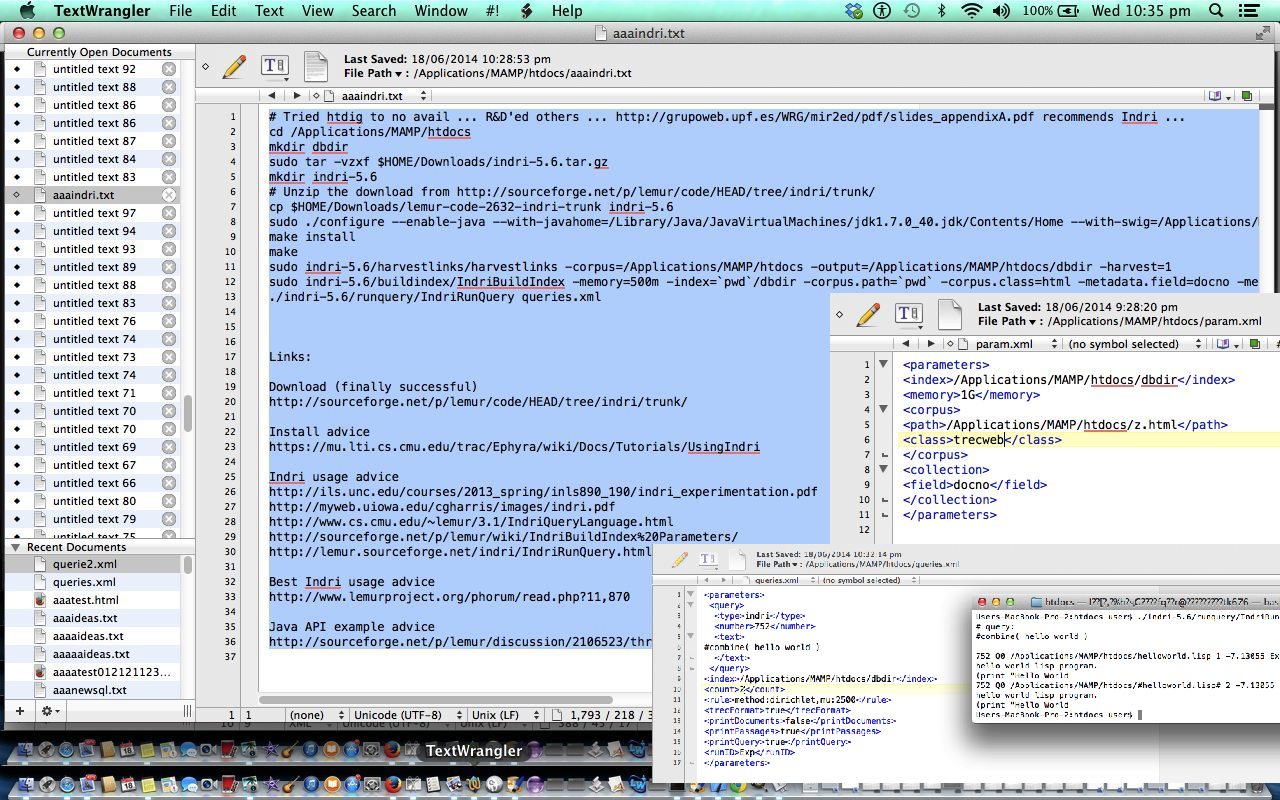Click the green counterpart icon in the aaaindri.txt navigation bar

point(1246,96)
